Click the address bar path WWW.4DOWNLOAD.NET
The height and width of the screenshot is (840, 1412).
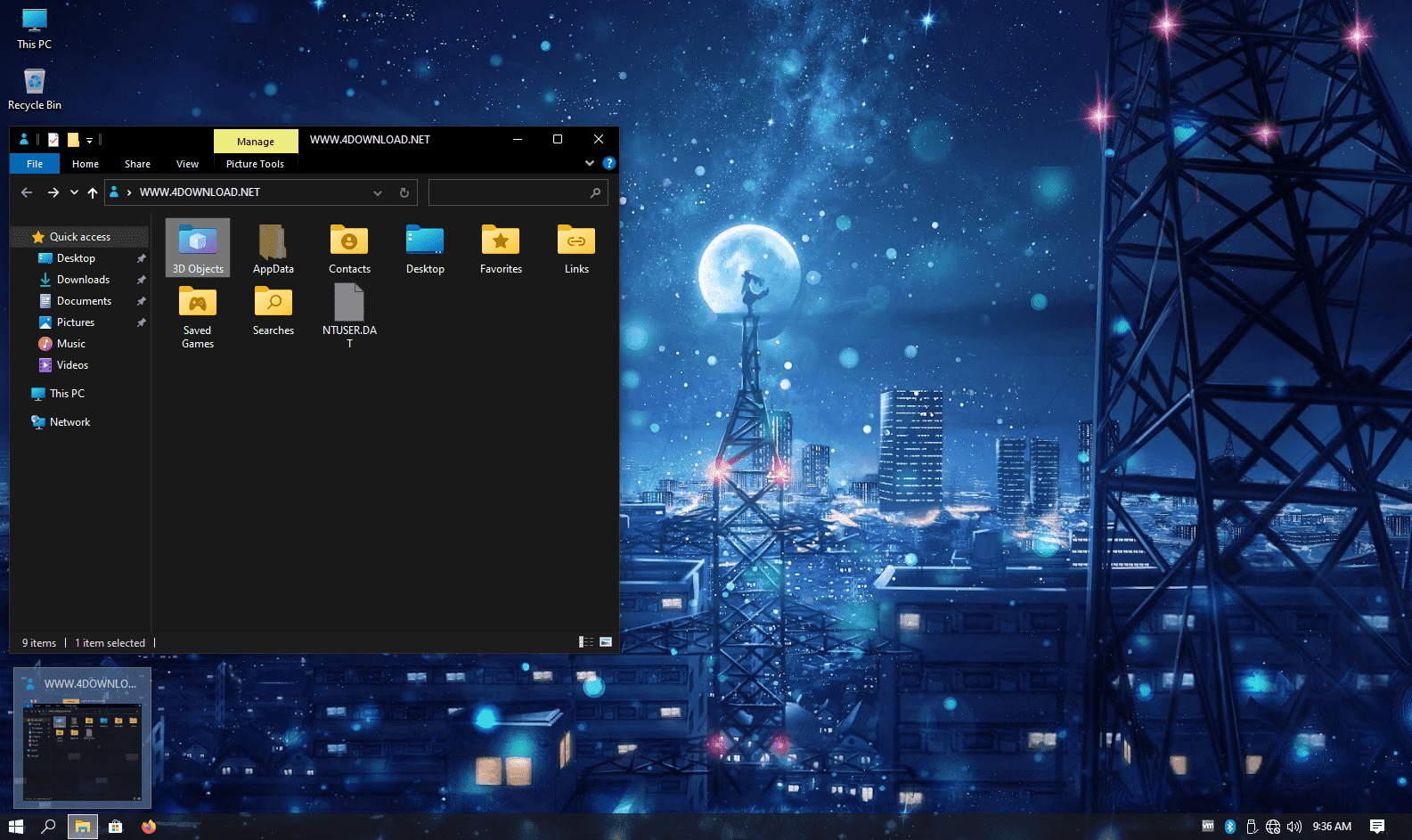[x=200, y=192]
